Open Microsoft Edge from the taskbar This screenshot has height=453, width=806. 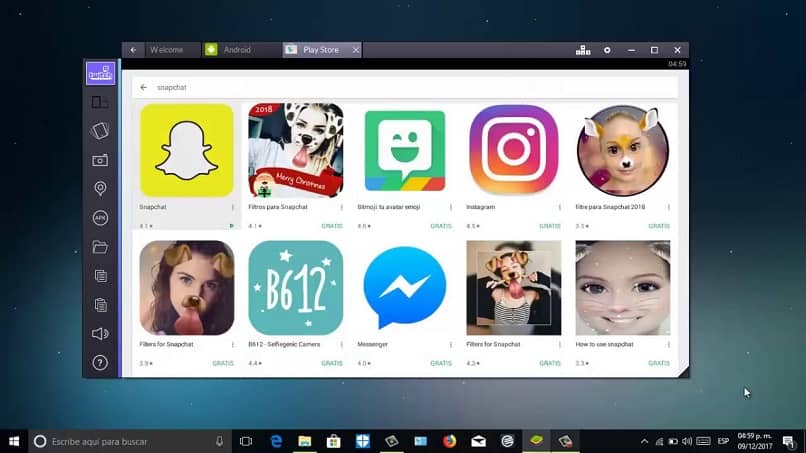point(276,441)
